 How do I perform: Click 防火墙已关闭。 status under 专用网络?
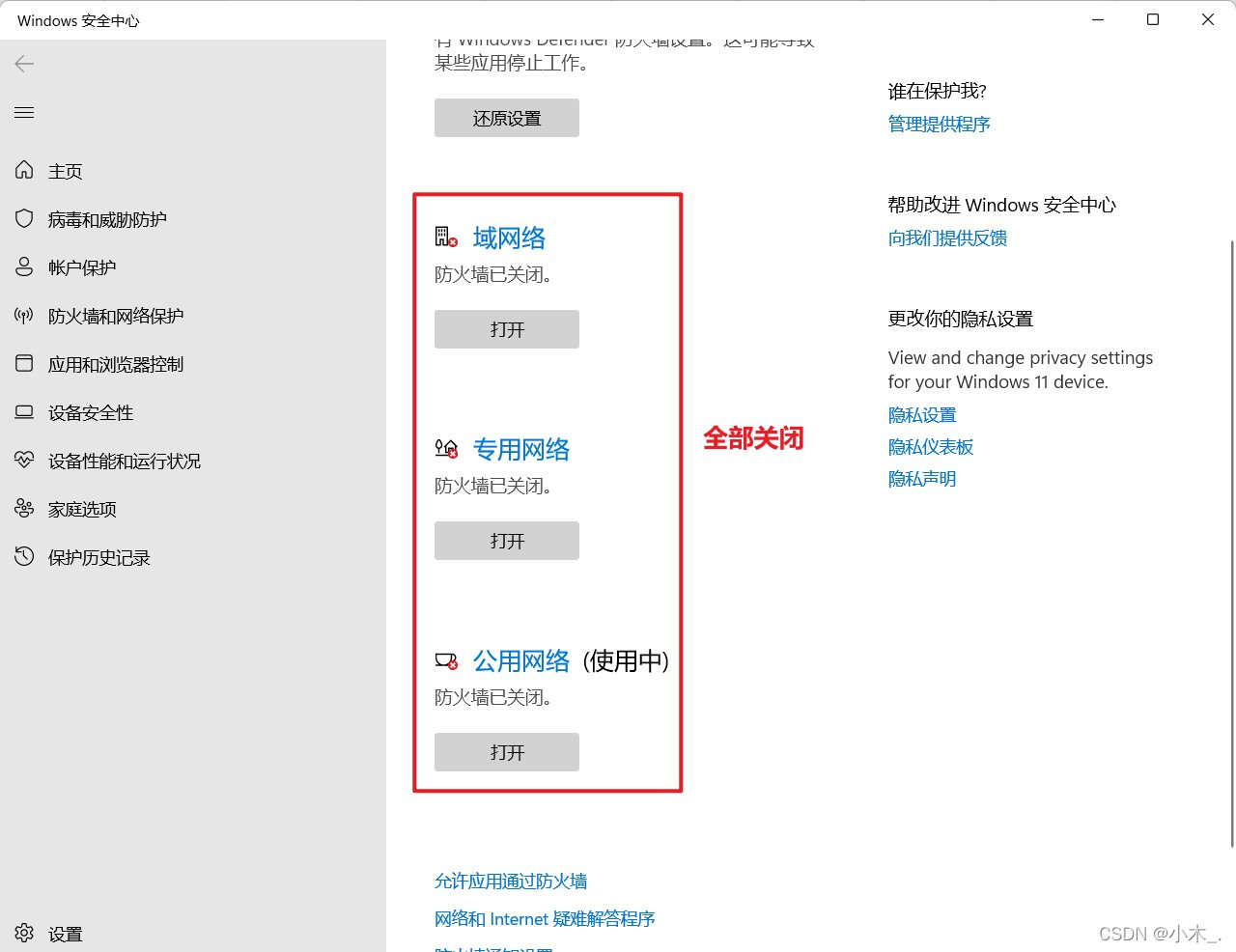tap(493, 487)
